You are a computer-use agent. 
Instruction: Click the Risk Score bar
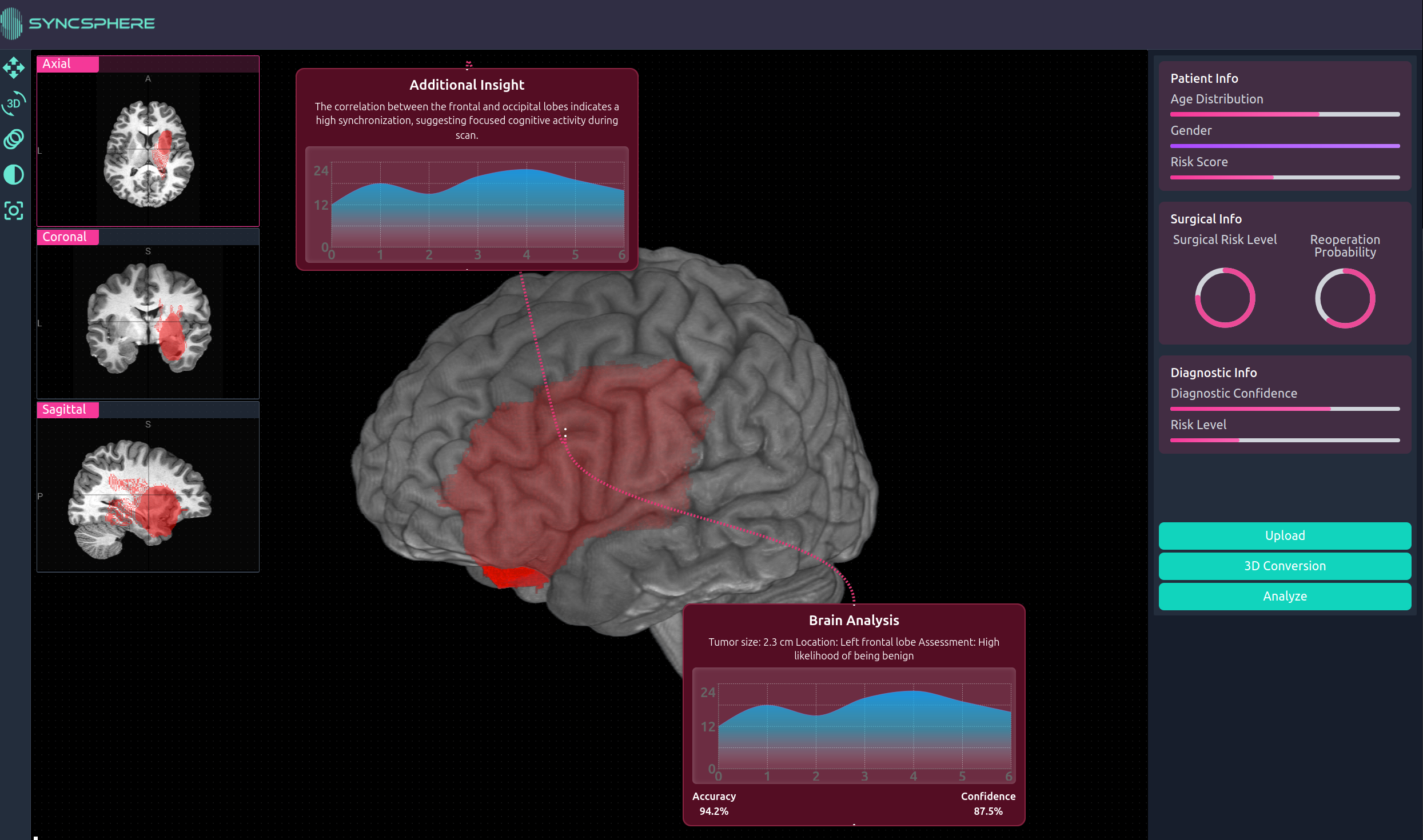1285,177
